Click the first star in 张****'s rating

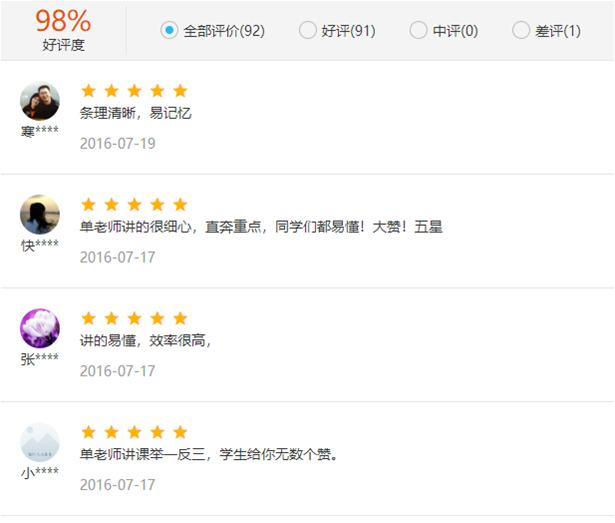pyautogui.click(x=88, y=318)
